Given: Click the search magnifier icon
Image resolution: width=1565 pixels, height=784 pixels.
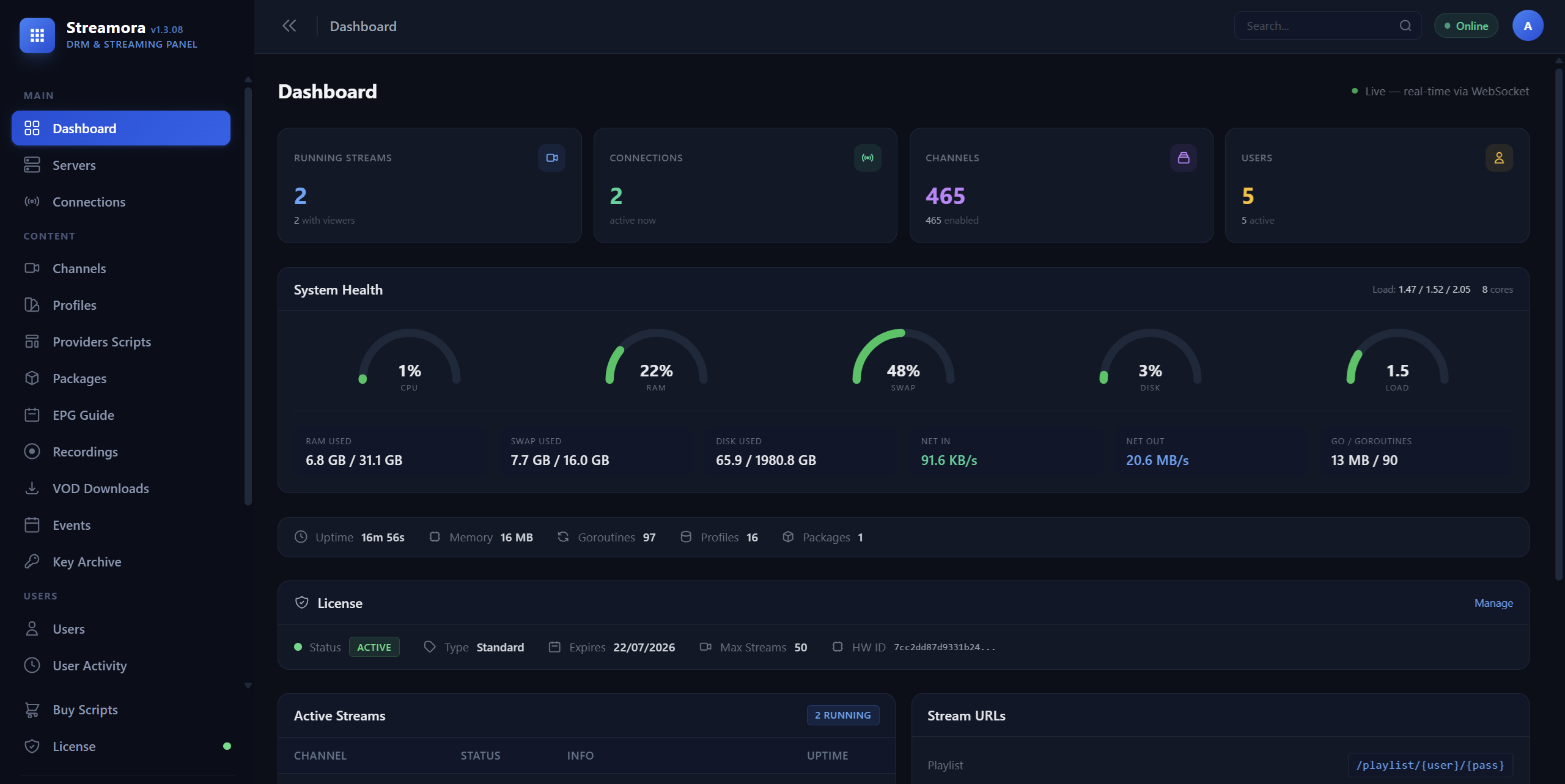Looking at the screenshot, I should (1405, 25).
